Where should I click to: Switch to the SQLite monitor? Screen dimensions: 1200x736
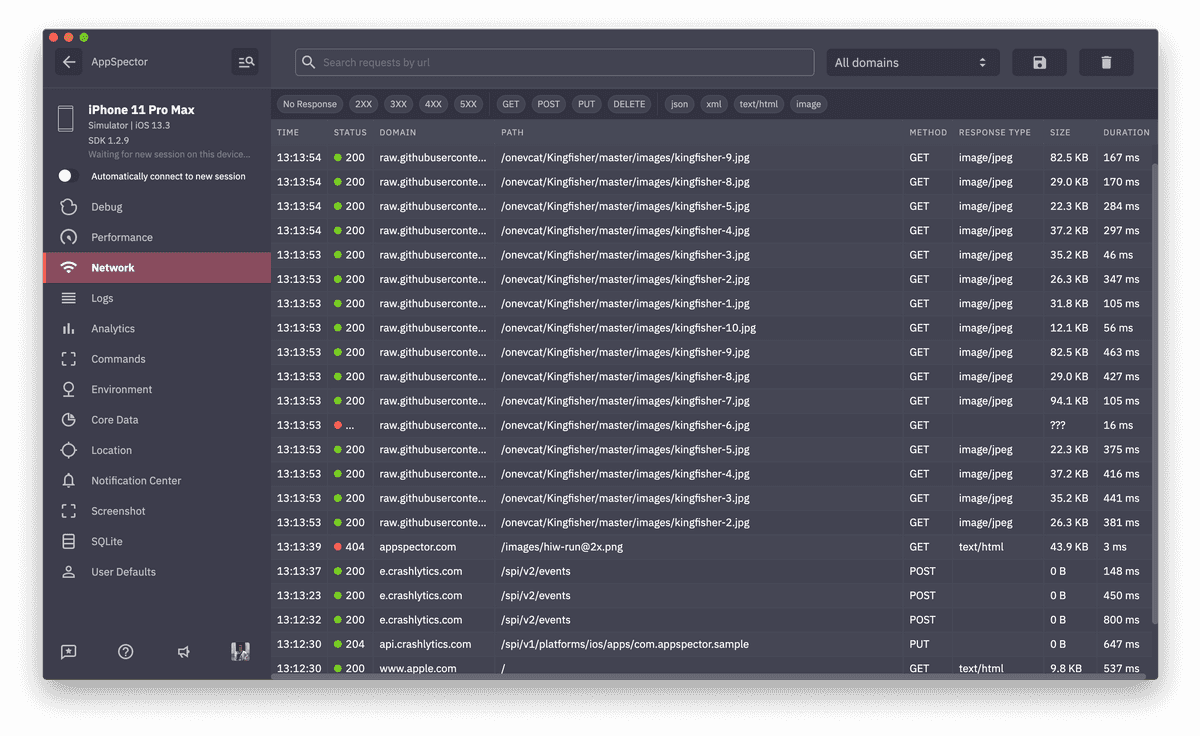click(107, 542)
